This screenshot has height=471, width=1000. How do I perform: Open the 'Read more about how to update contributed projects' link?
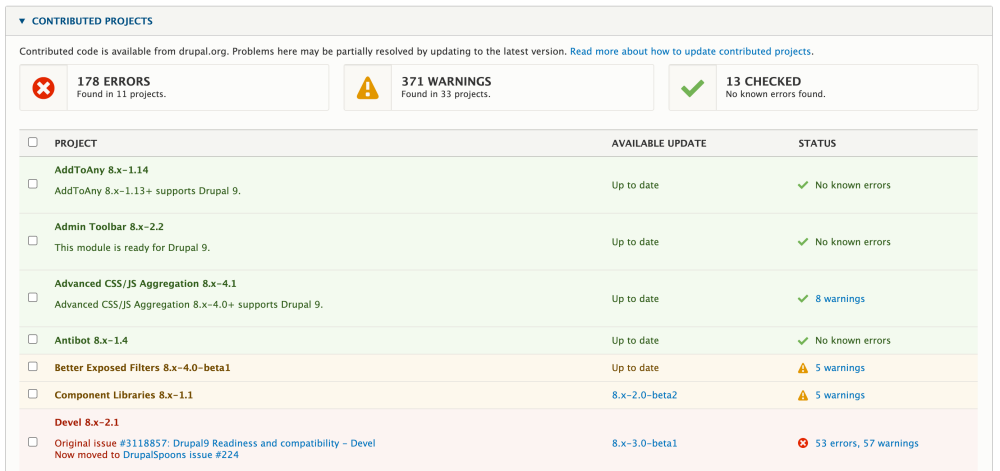point(691,52)
